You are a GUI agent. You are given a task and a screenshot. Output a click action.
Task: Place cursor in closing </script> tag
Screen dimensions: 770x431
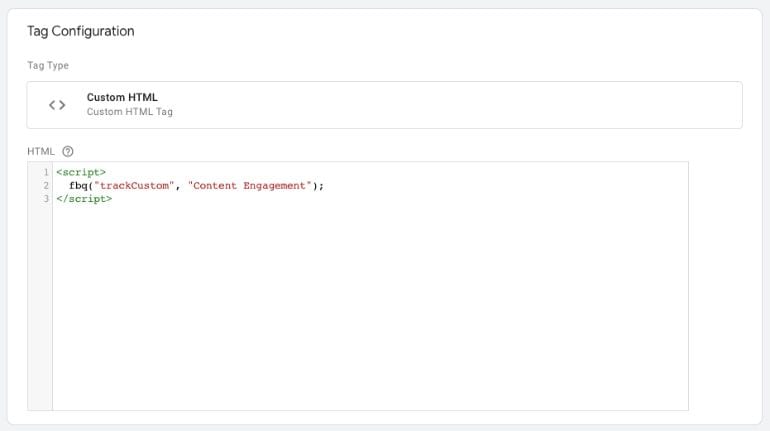coord(84,198)
